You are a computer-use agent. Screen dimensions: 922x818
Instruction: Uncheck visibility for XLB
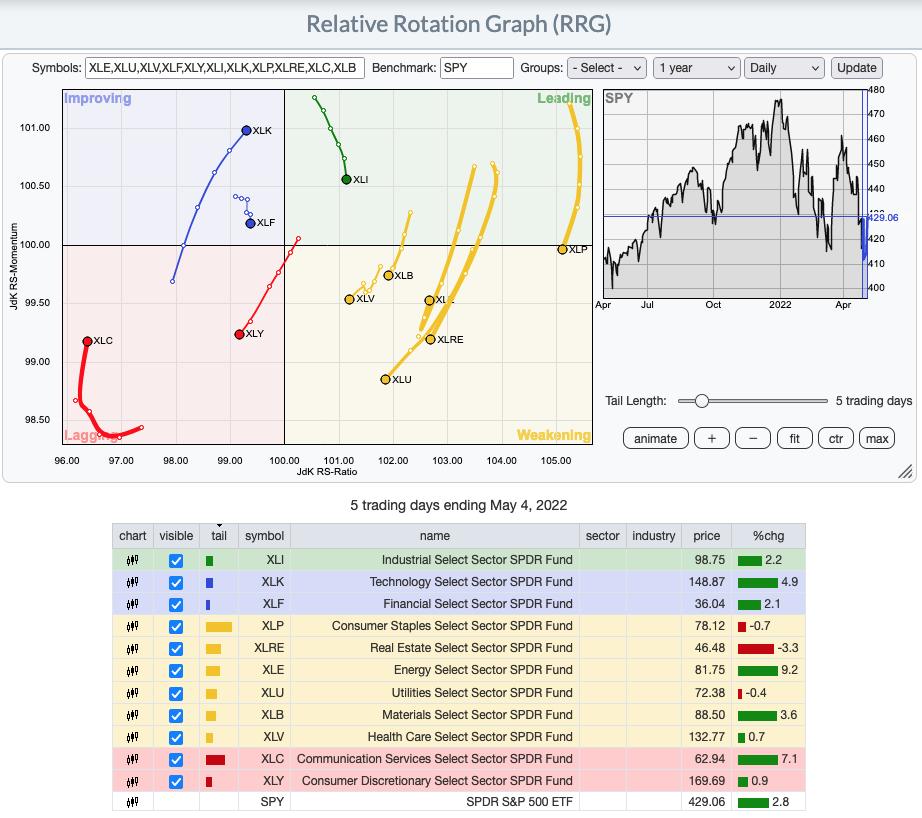coord(176,716)
